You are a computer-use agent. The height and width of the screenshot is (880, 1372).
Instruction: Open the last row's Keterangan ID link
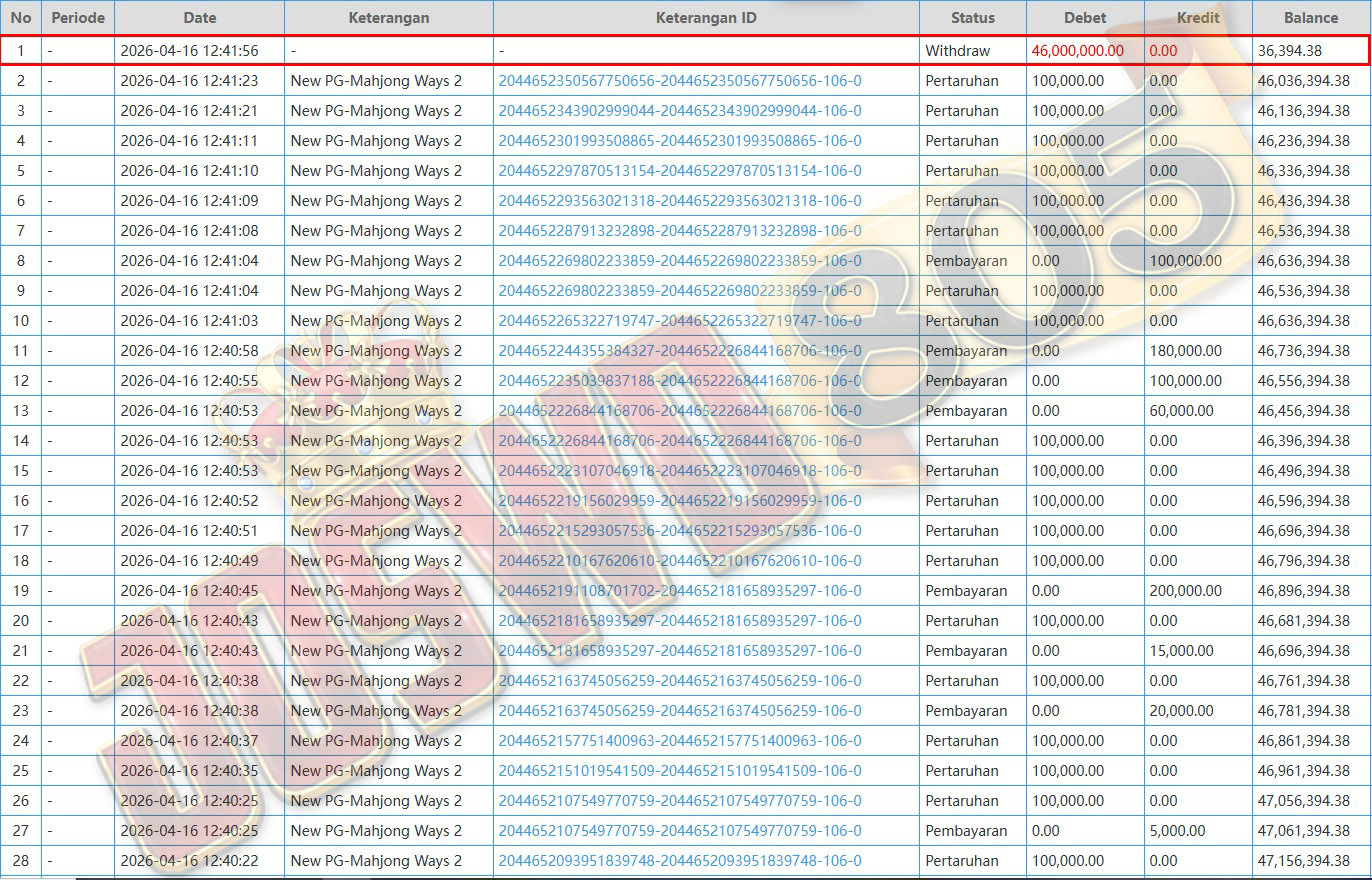(679, 861)
